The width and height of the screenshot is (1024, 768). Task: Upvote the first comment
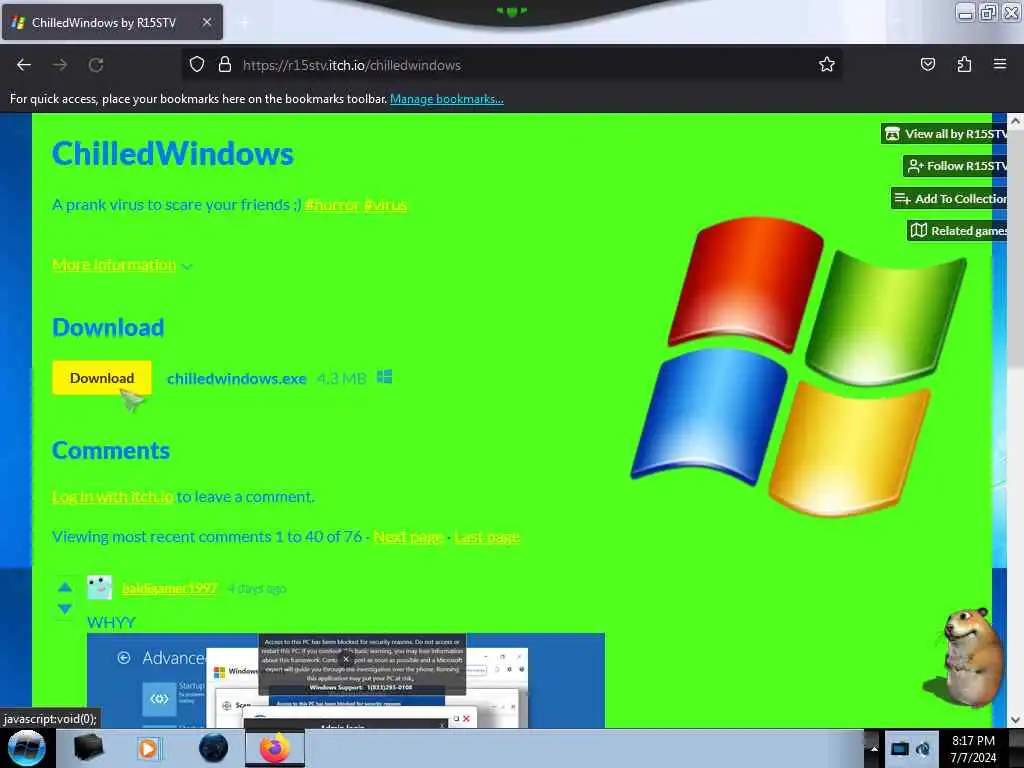point(65,587)
